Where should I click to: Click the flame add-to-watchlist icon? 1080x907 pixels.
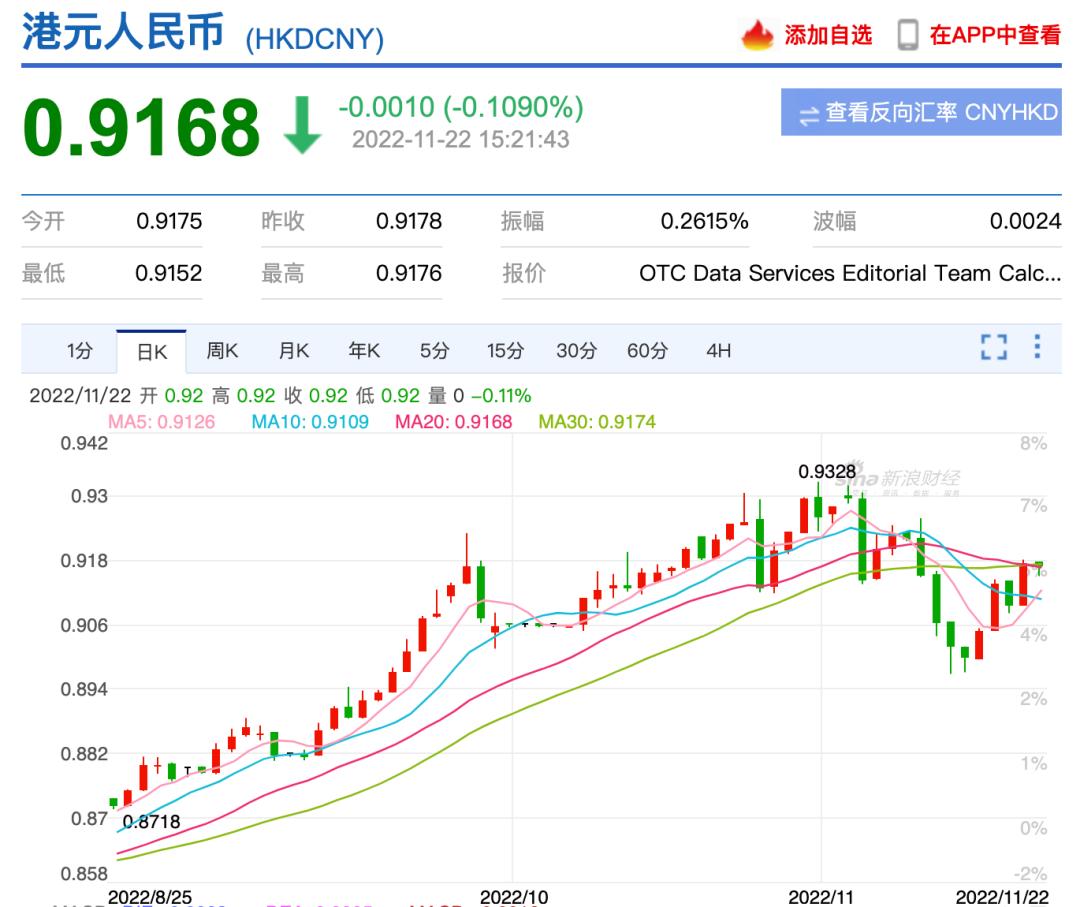757,34
